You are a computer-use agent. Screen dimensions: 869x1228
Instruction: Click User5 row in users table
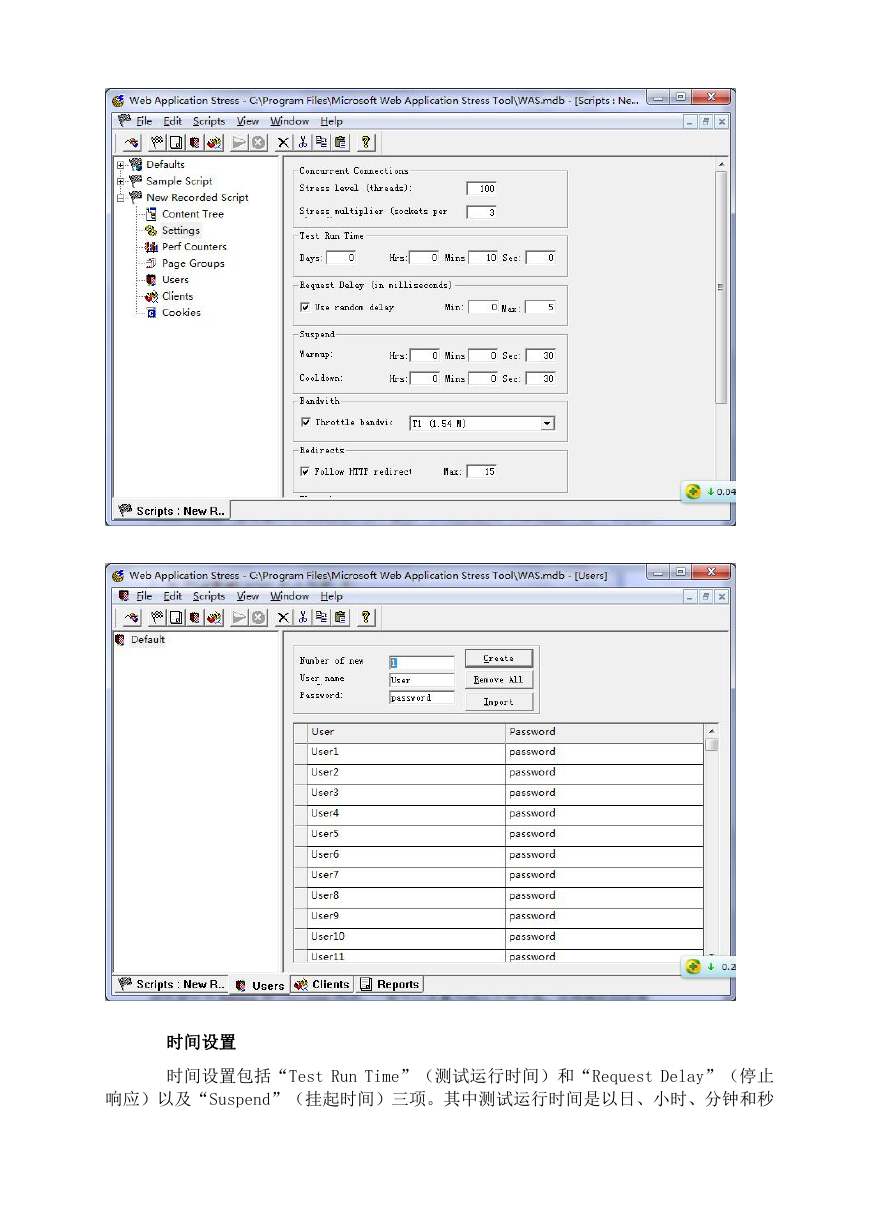(x=498, y=834)
